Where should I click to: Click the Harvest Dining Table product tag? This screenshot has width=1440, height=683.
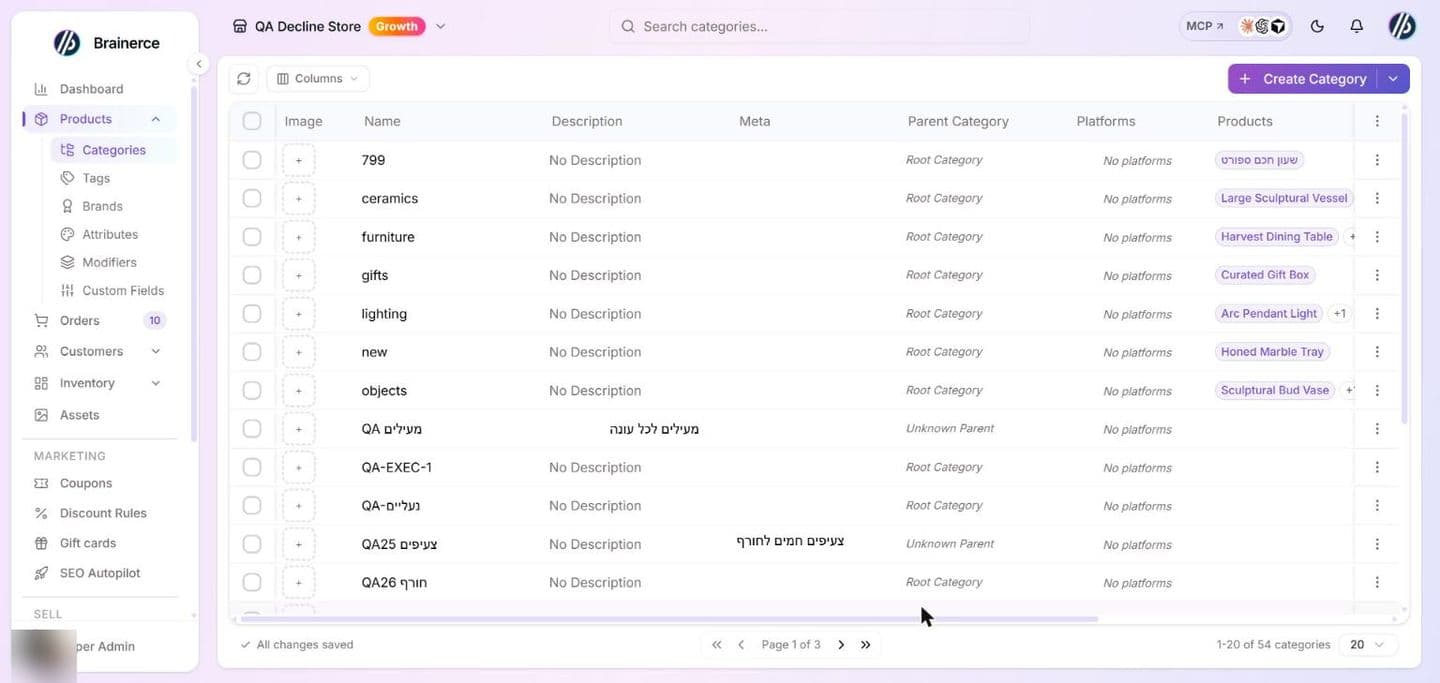point(1276,237)
